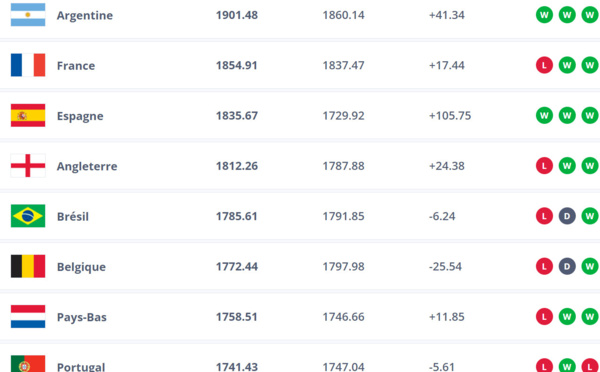
Task: Open the Espagne team link
Action: [80, 116]
